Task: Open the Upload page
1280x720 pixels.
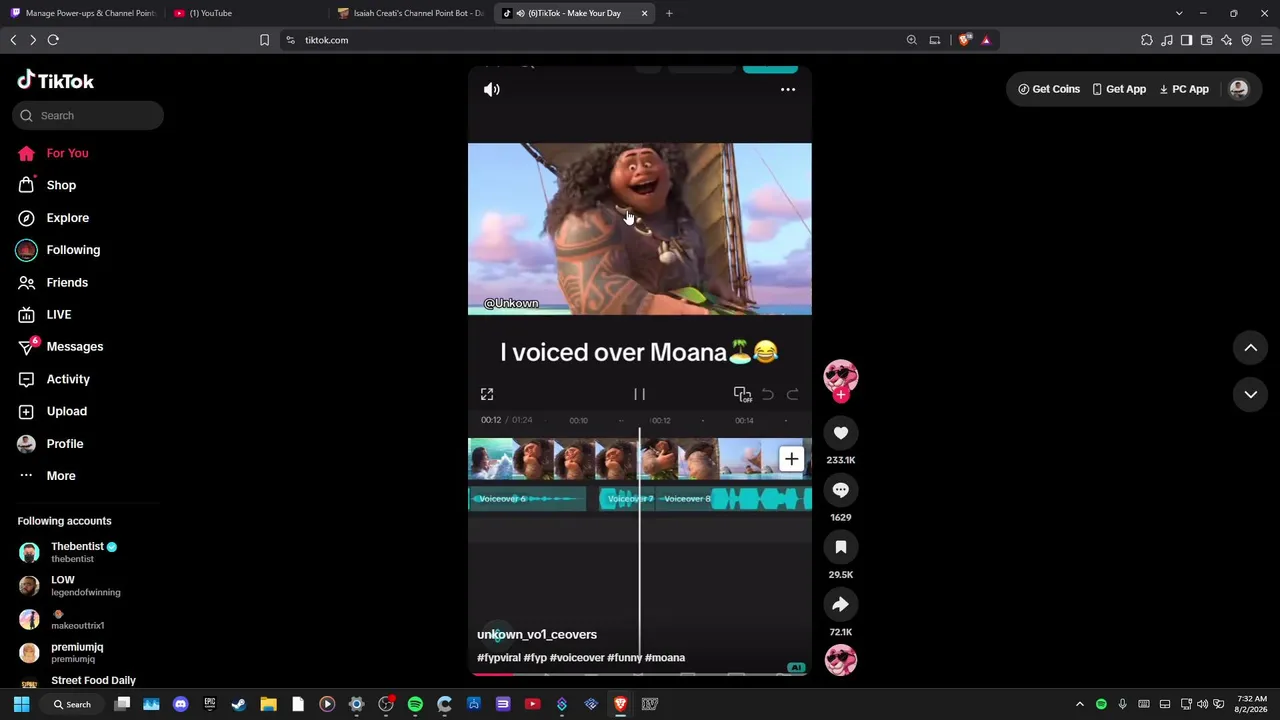Action: (66, 411)
